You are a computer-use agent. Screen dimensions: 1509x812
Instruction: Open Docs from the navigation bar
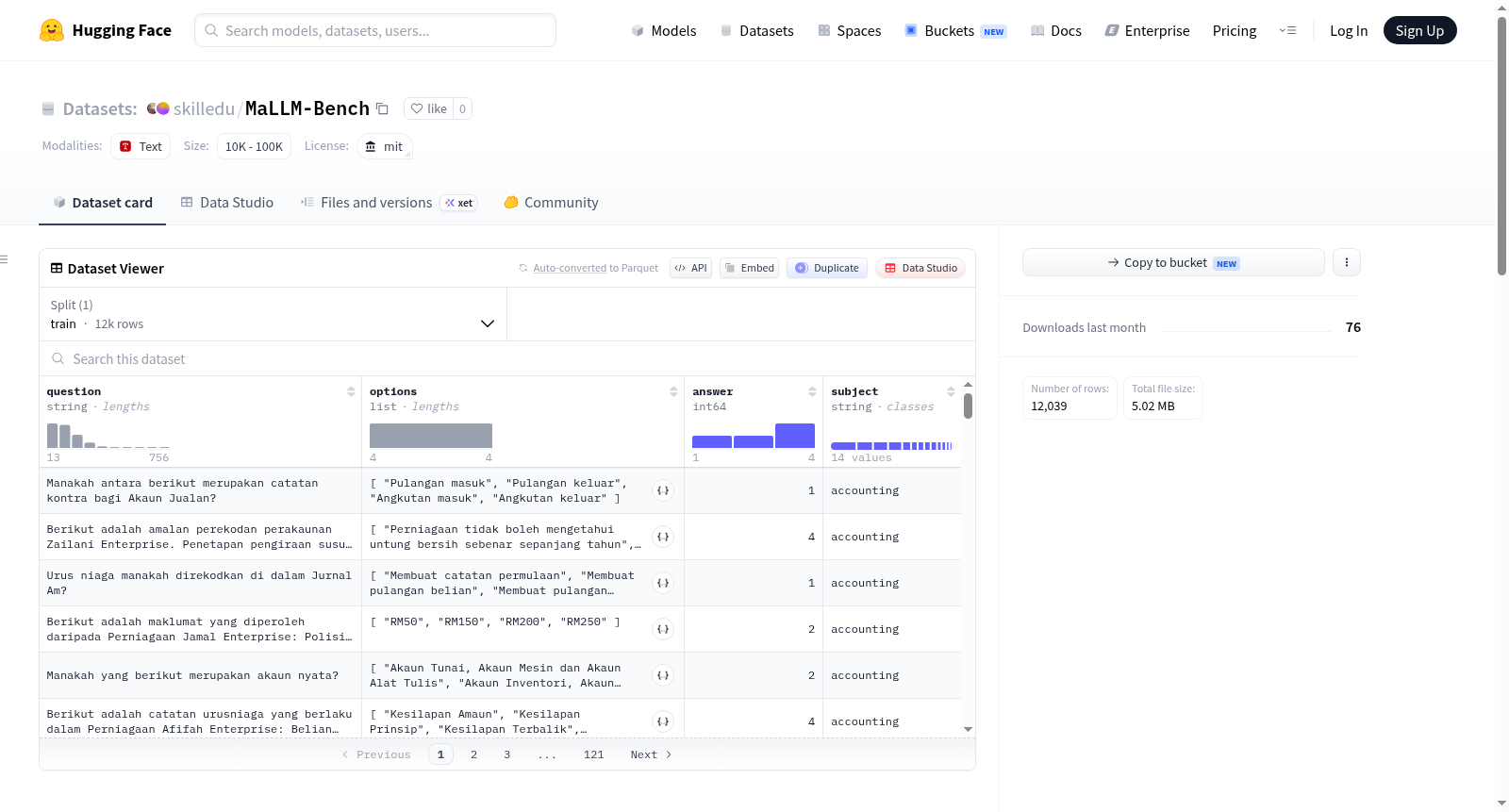pyautogui.click(x=1056, y=31)
